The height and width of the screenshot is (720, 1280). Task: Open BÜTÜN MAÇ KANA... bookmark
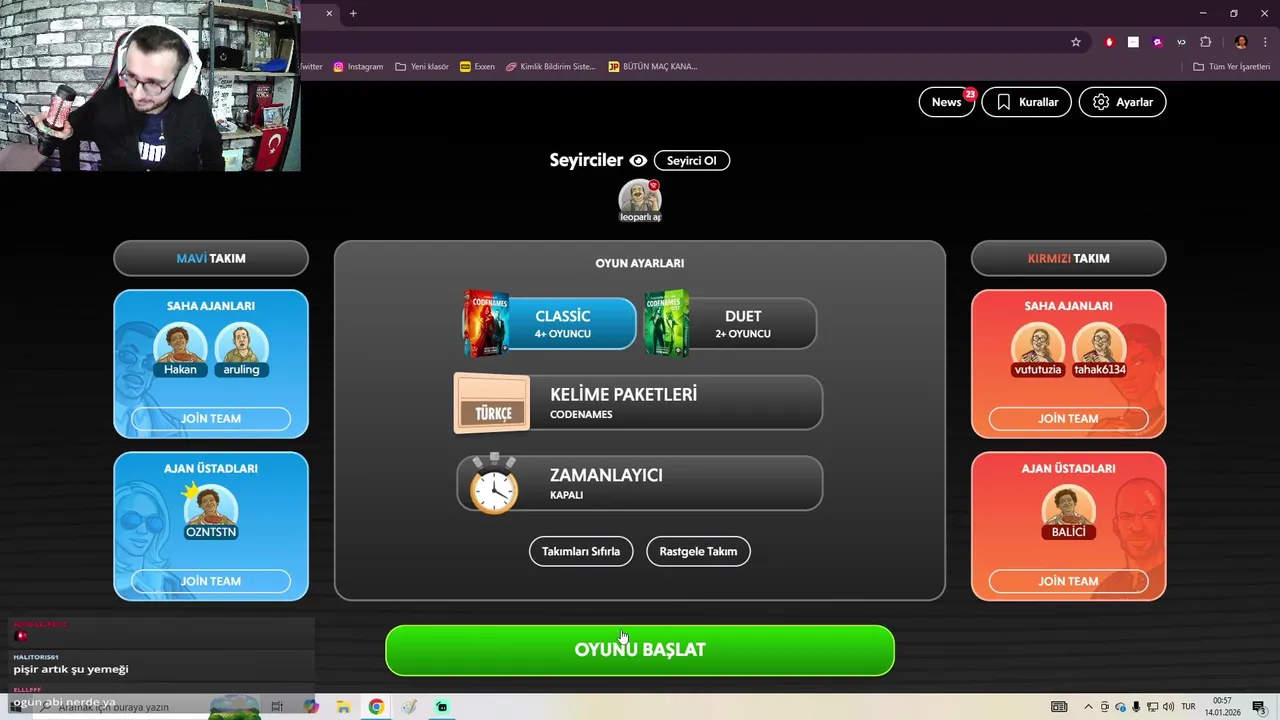pos(652,67)
